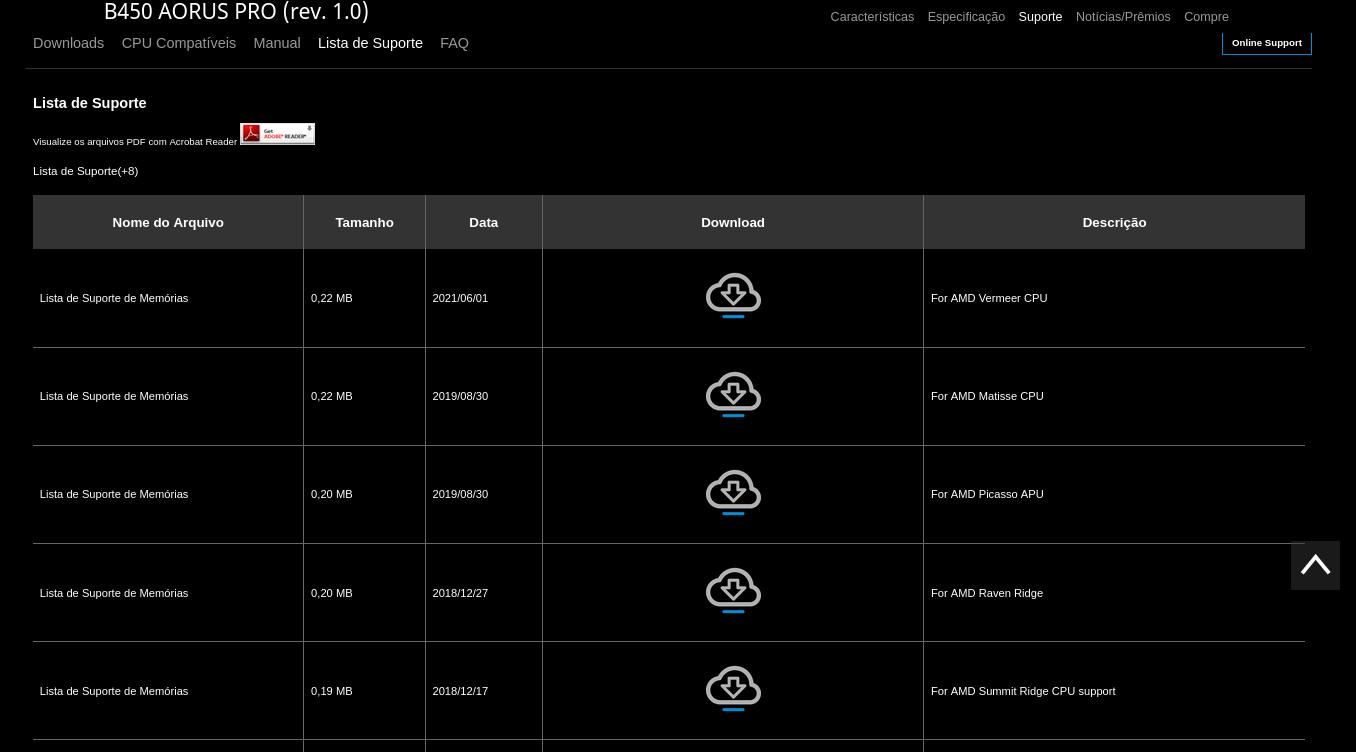Open Notícias/Prêmios in the top navigation
Screen dimensions: 1356x752
1123,17
